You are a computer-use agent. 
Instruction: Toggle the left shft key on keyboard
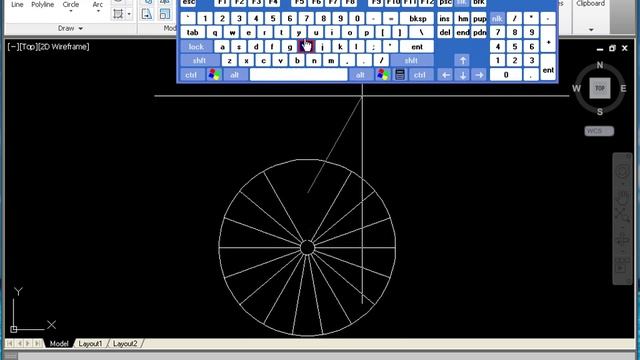(200, 60)
